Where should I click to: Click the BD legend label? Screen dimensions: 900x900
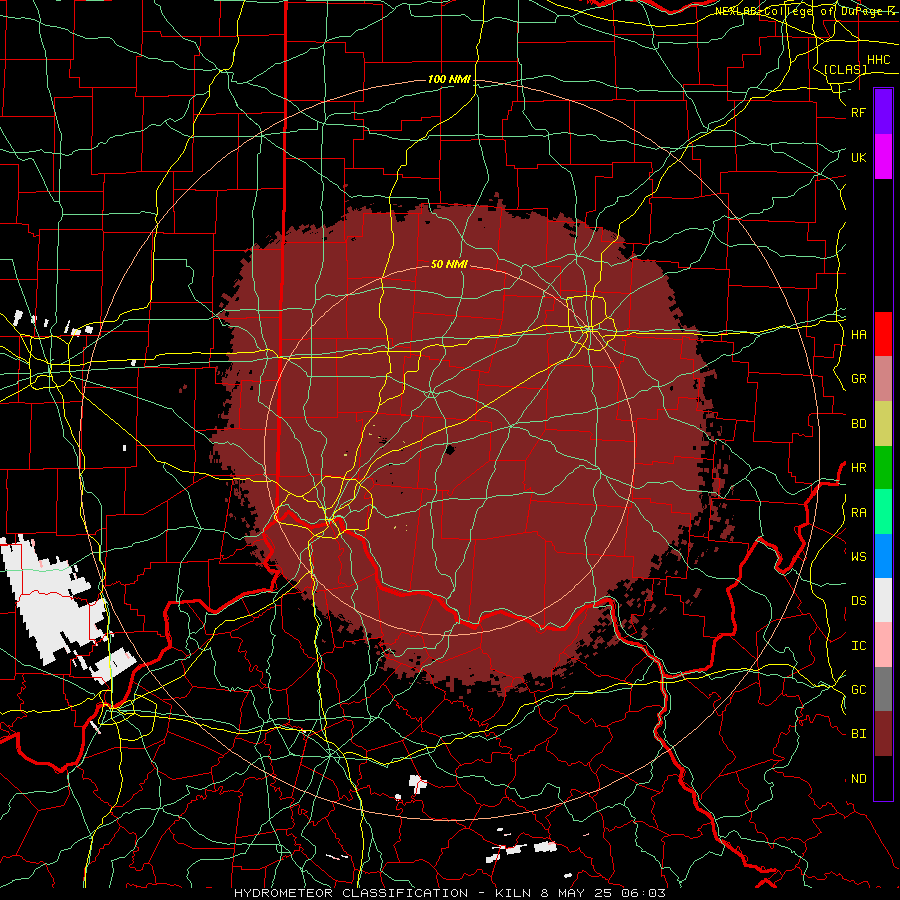[858, 424]
